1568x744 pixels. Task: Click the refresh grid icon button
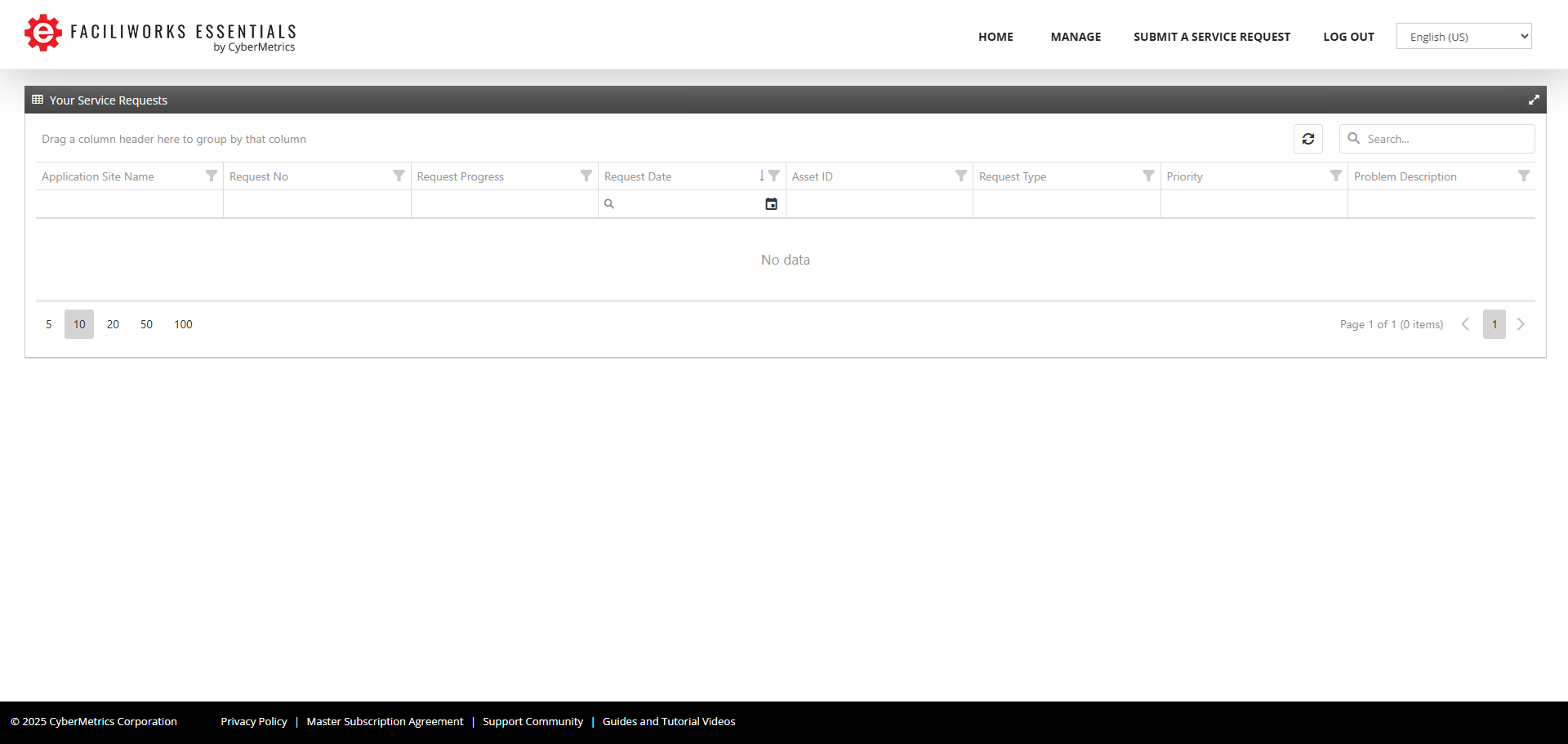click(1307, 139)
